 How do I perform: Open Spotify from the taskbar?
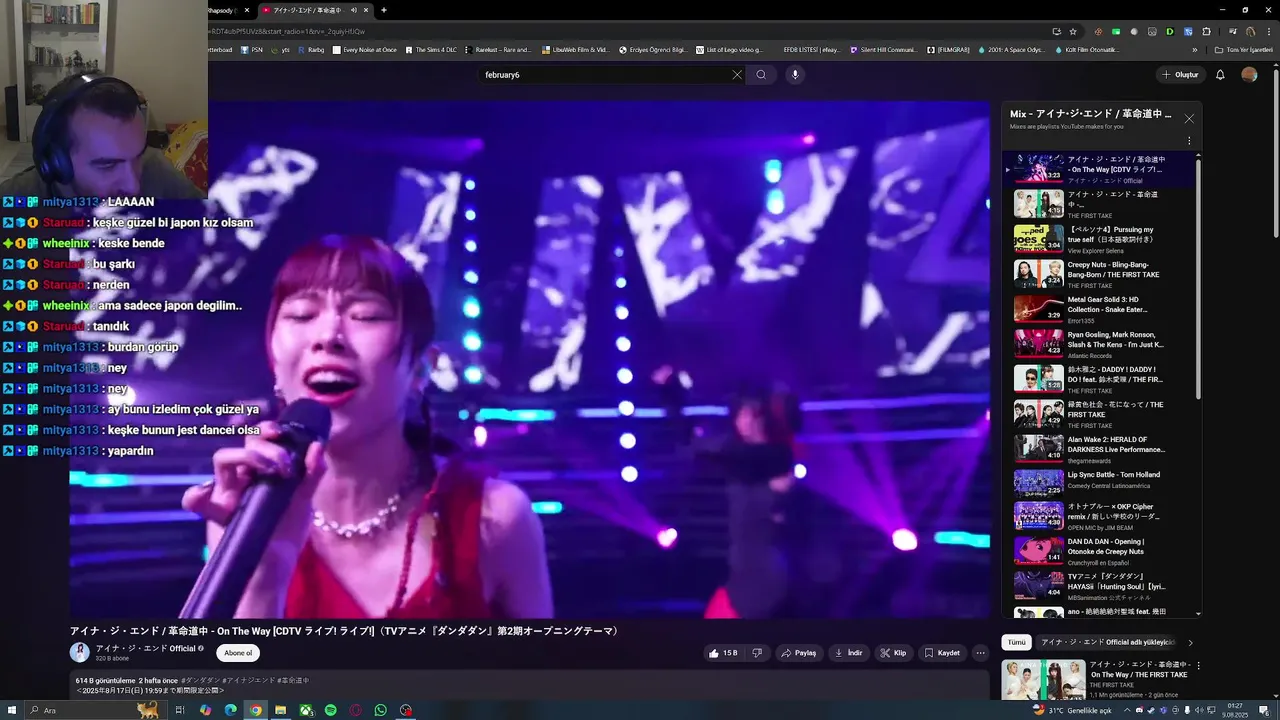coord(331,710)
